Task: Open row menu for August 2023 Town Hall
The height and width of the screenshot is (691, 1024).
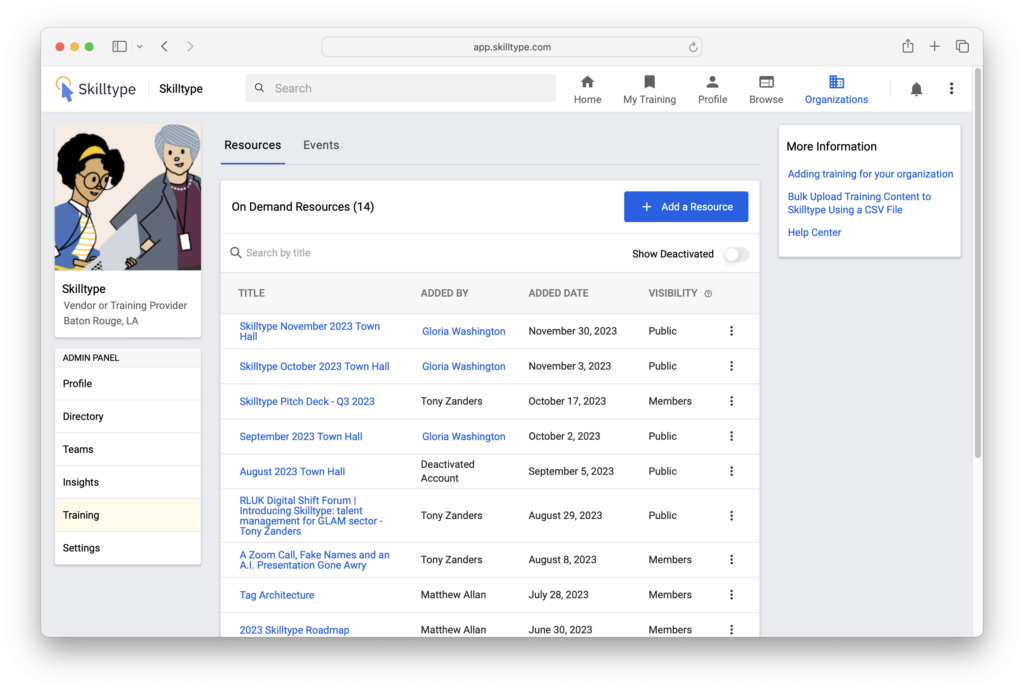Action: pyautogui.click(x=731, y=471)
